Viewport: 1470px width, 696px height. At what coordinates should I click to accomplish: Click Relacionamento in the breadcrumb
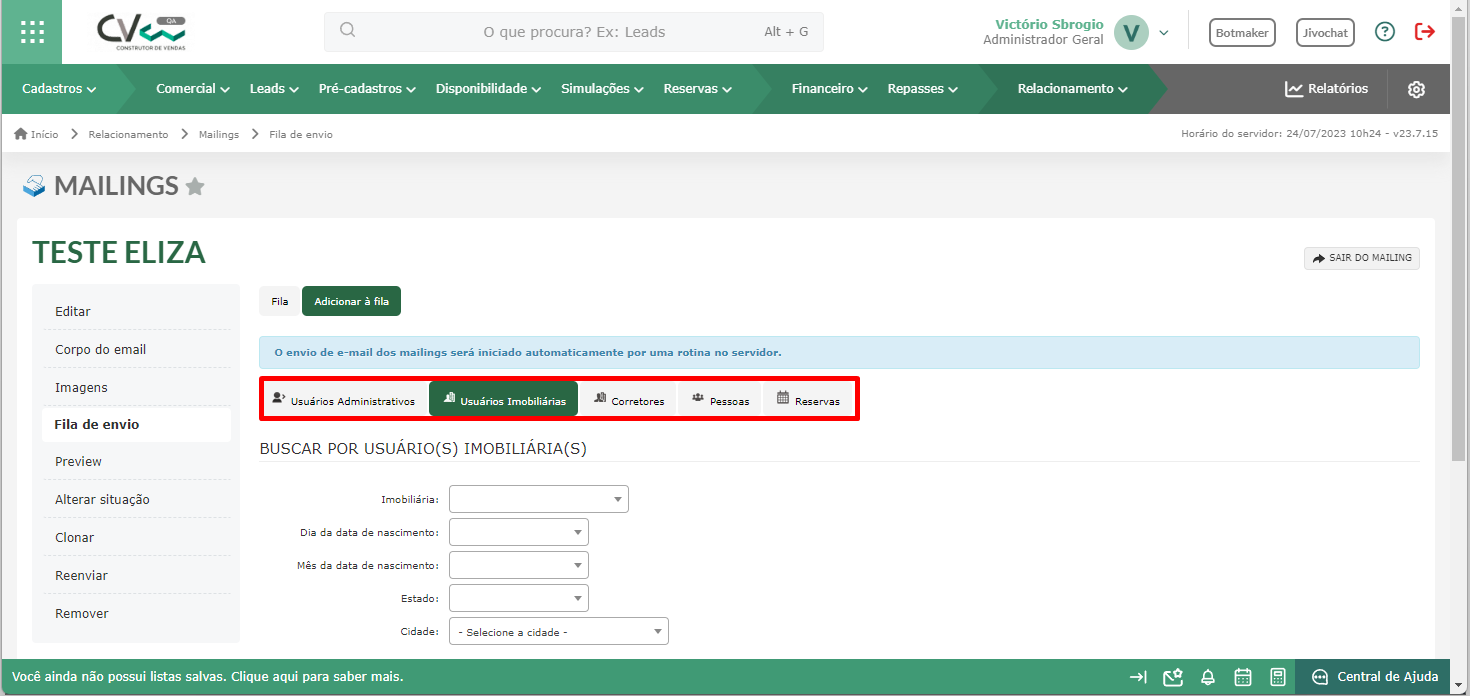(x=128, y=134)
